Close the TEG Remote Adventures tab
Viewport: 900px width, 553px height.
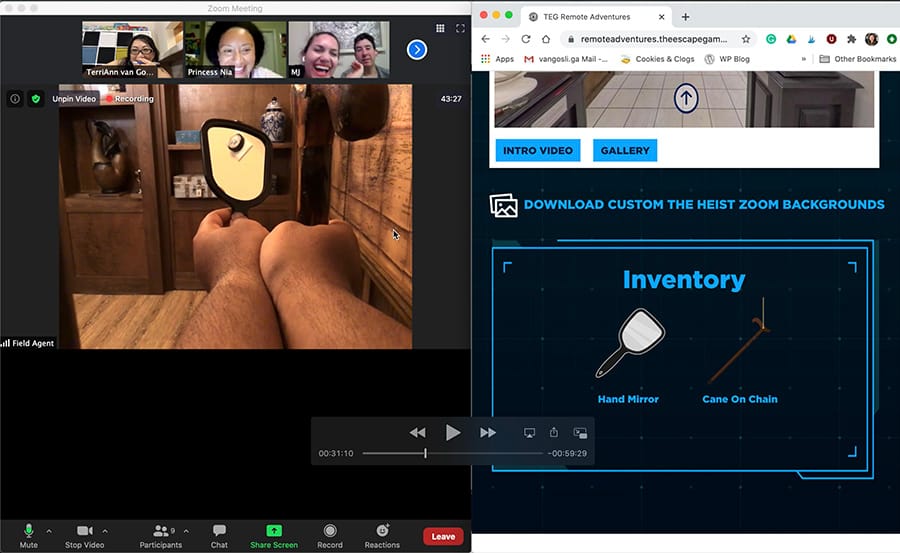pyautogui.click(x=661, y=17)
